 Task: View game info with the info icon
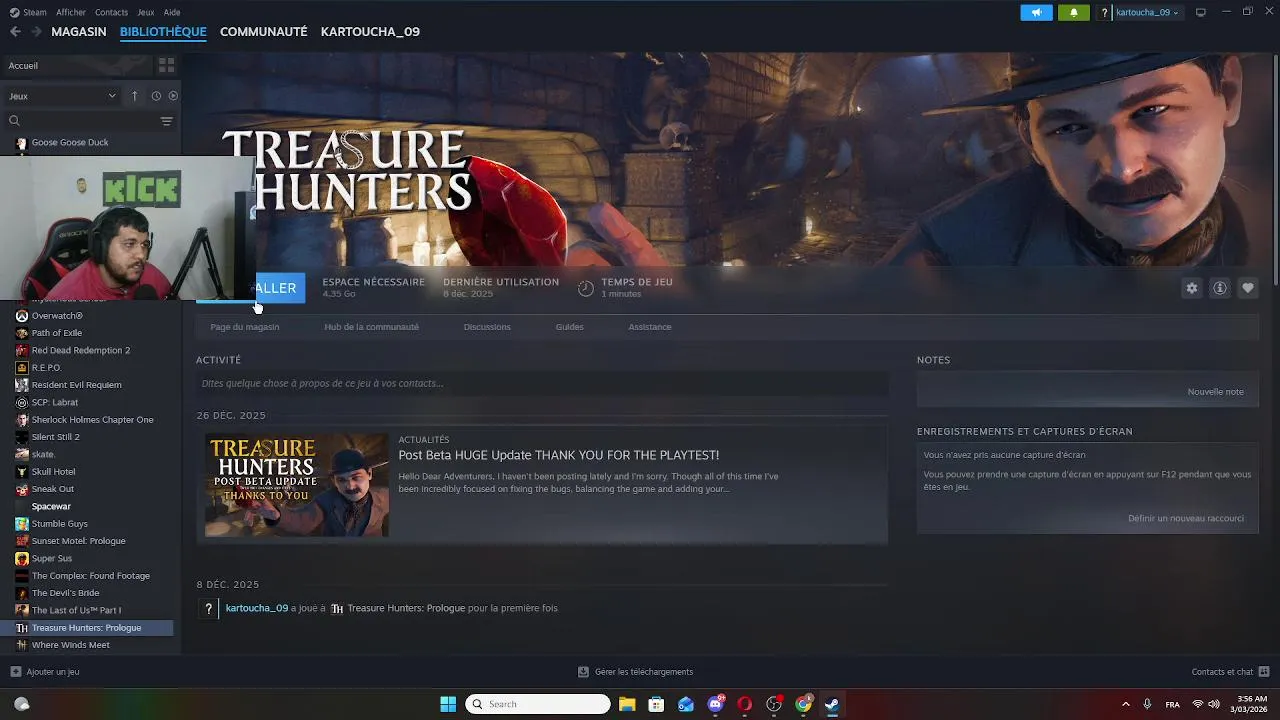pos(1220,288)
